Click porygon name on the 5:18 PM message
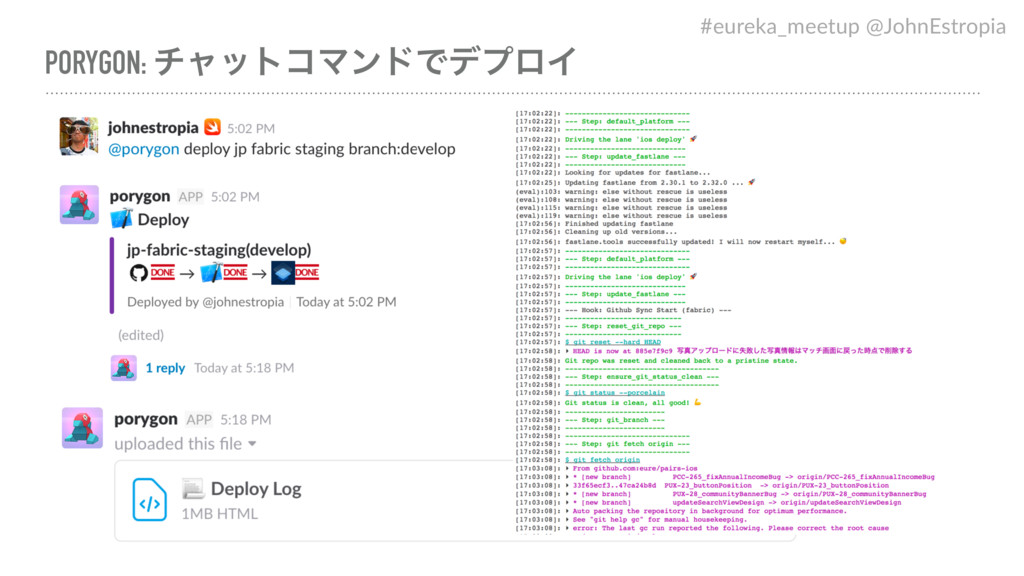 click(x=146, y=419)
